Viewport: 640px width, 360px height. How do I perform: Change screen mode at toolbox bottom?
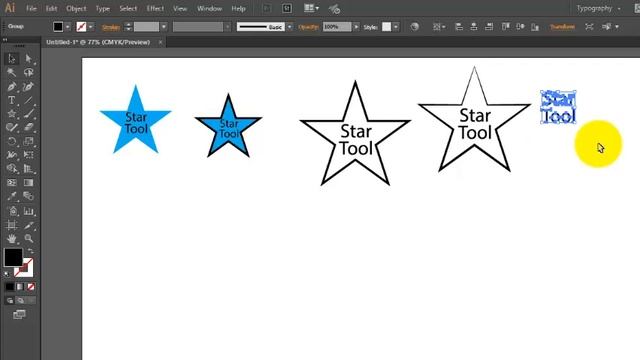19,314
